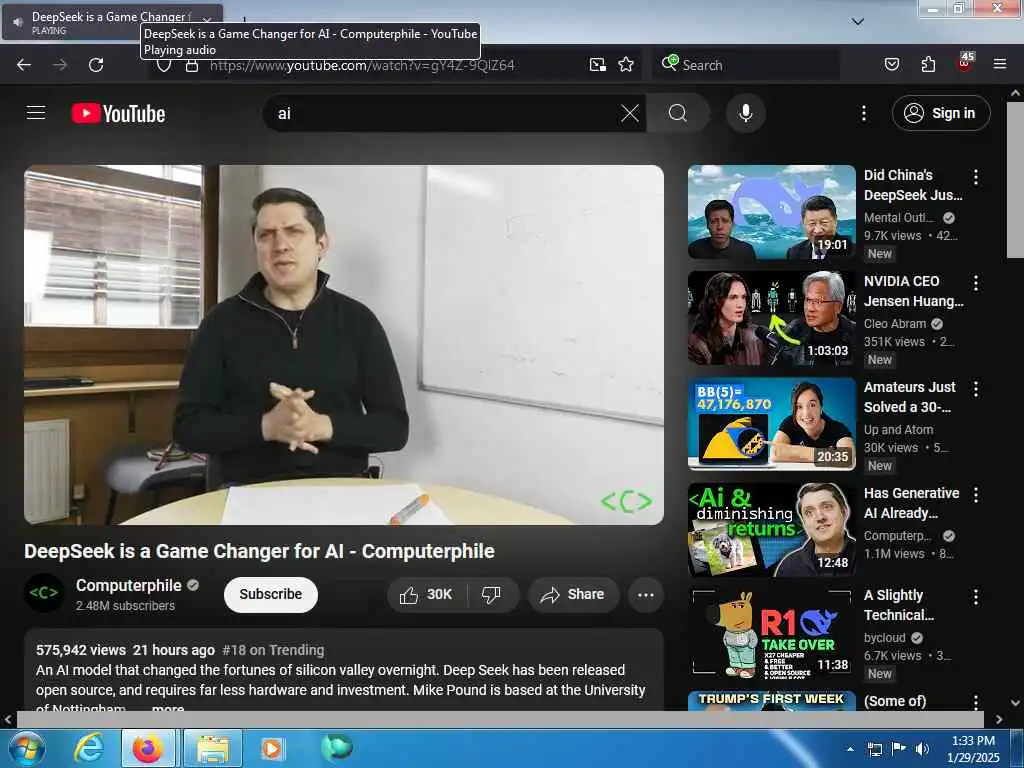Open Firefox application hamburger menu

click(999, 64)
